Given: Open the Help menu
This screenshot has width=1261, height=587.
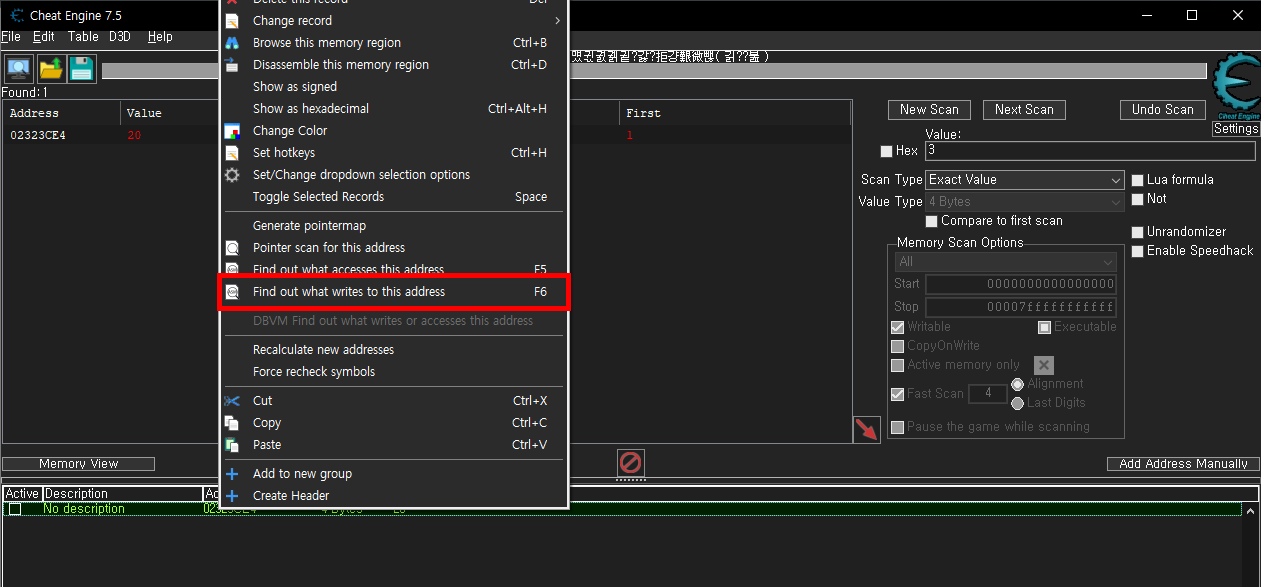Looking at the screenshot, I should coord(160,37).
